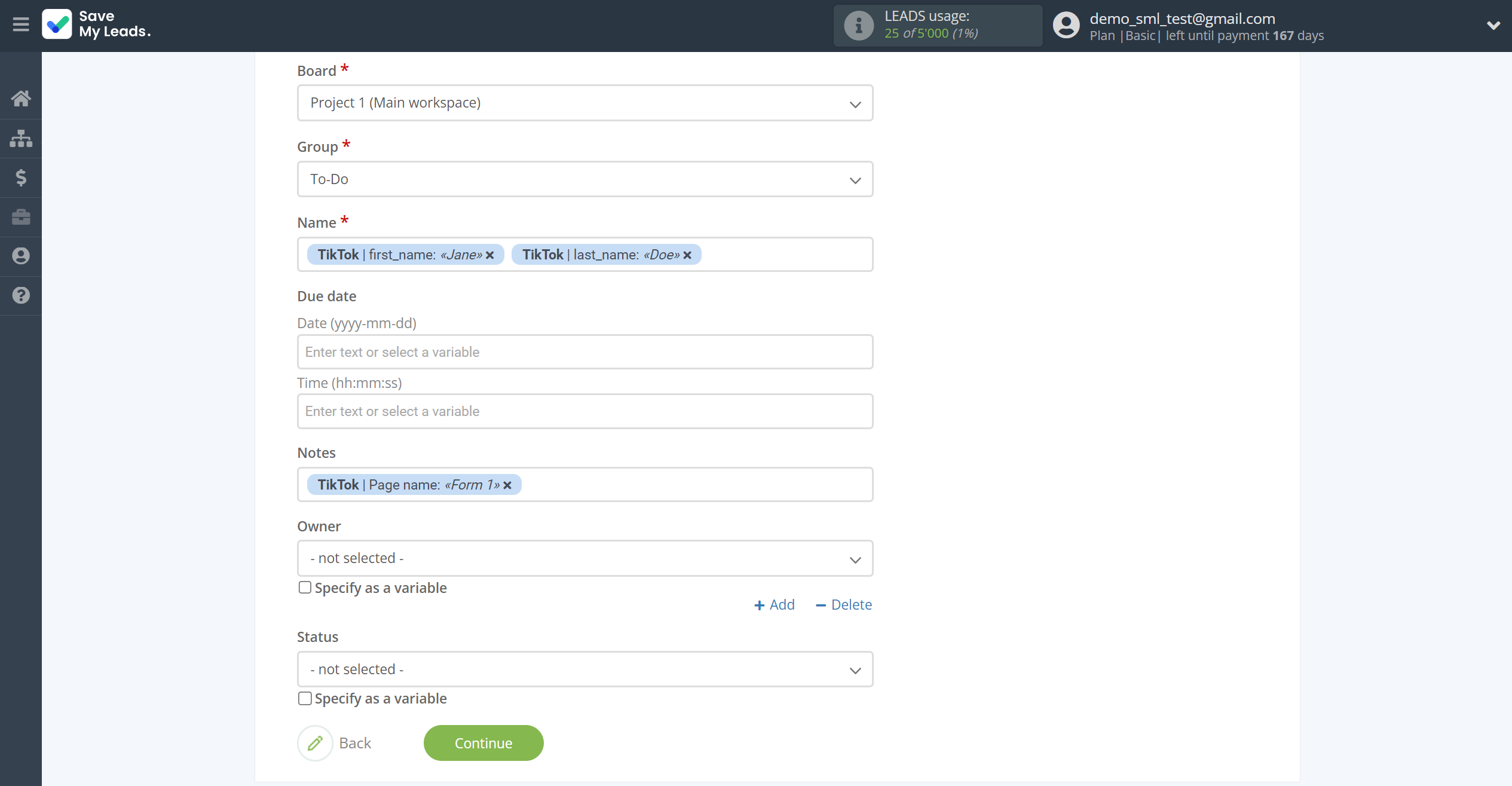Open the hamburger menu
Screen dimensions: 1512x786
21,25
